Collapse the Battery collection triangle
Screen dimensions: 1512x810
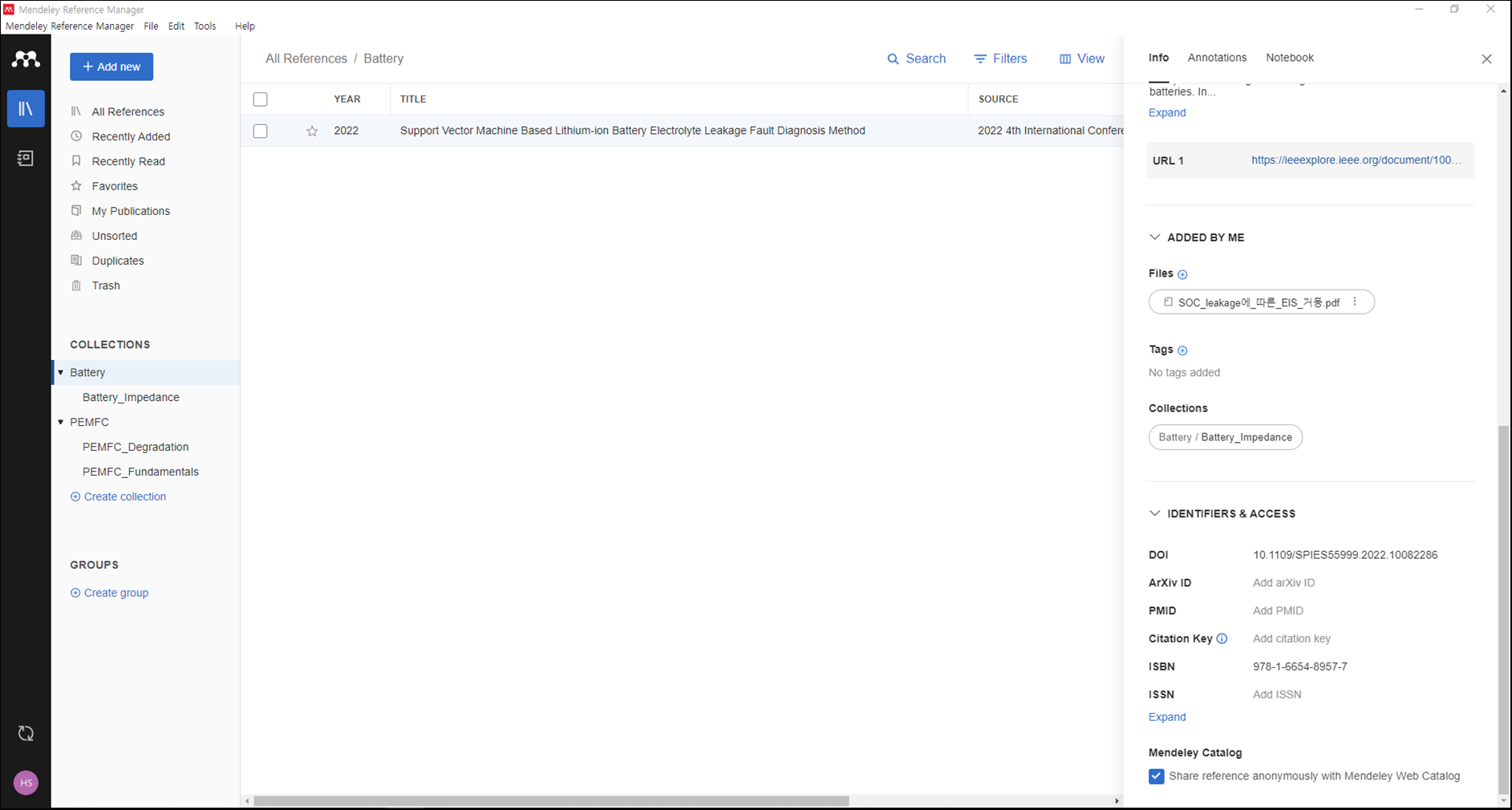click(60, 372)
